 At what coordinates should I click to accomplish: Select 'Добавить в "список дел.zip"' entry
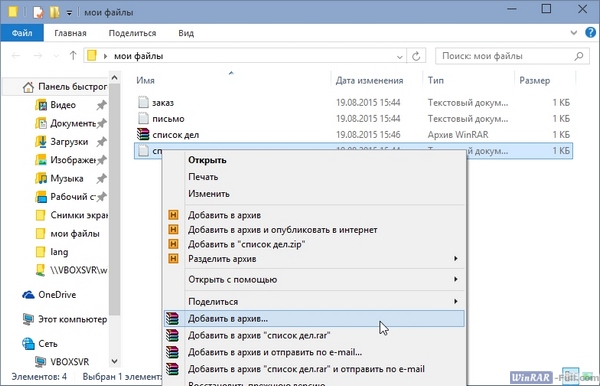pos(314,244)
